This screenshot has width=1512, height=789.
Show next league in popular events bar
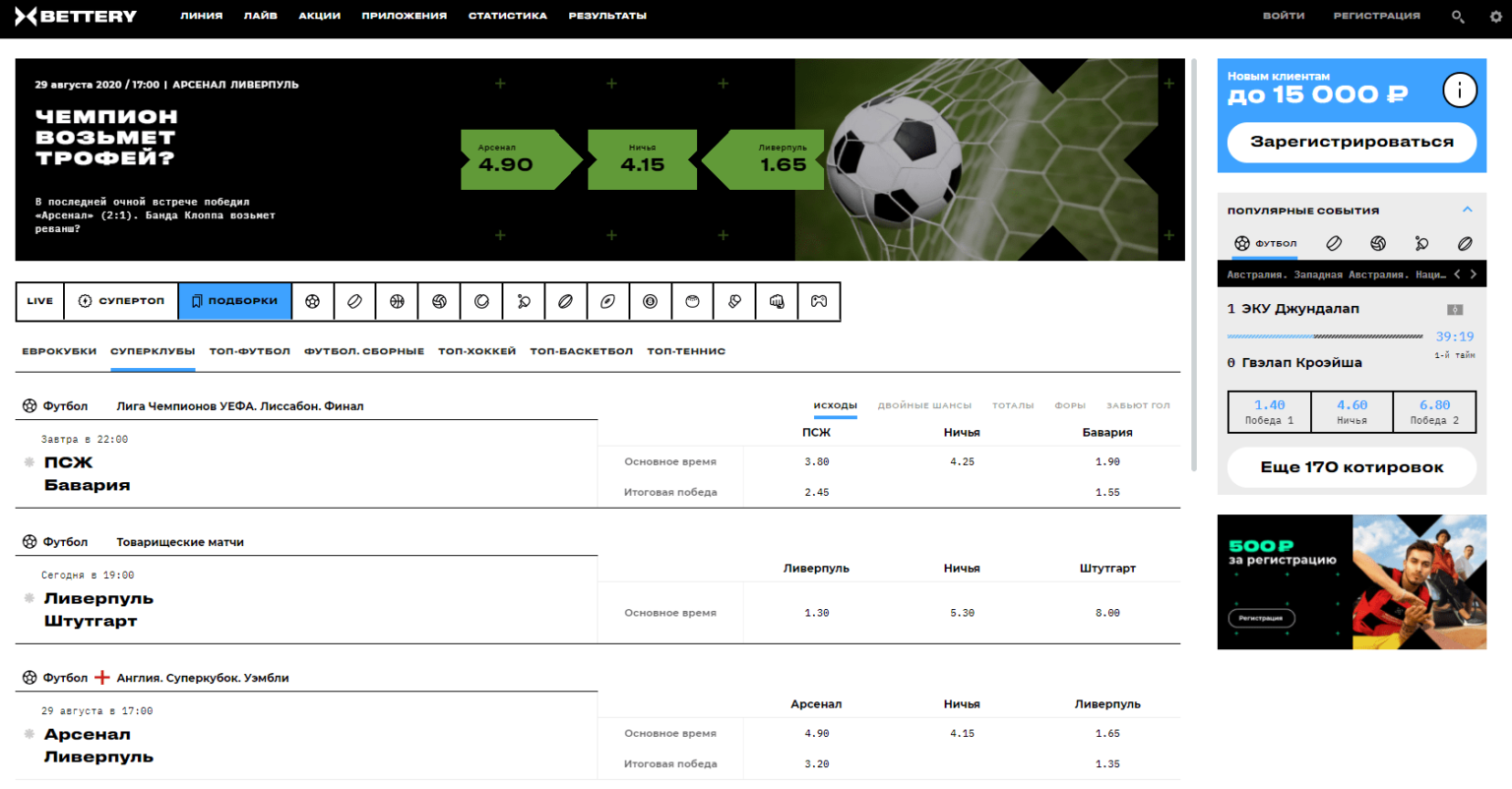pos(1473,274)
